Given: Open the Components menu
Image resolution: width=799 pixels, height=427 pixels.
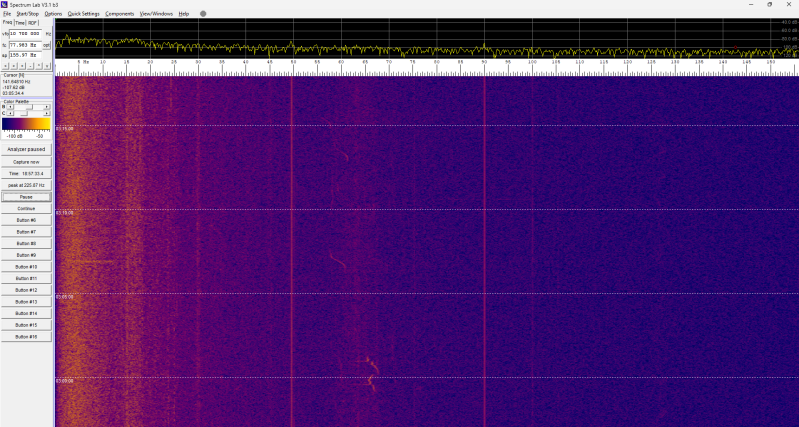Looking at the screenshot, I should pos(120,14).
